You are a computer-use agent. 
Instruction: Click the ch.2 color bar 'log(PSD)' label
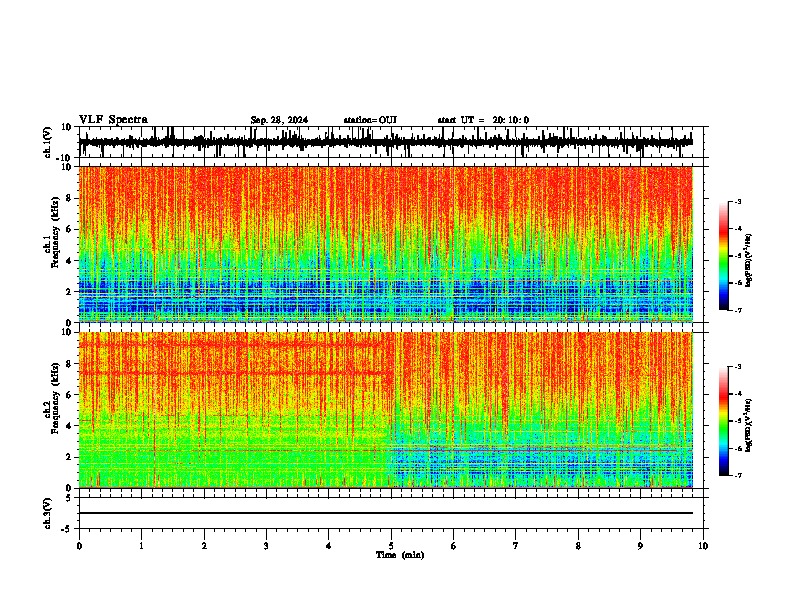click(749, 425)
